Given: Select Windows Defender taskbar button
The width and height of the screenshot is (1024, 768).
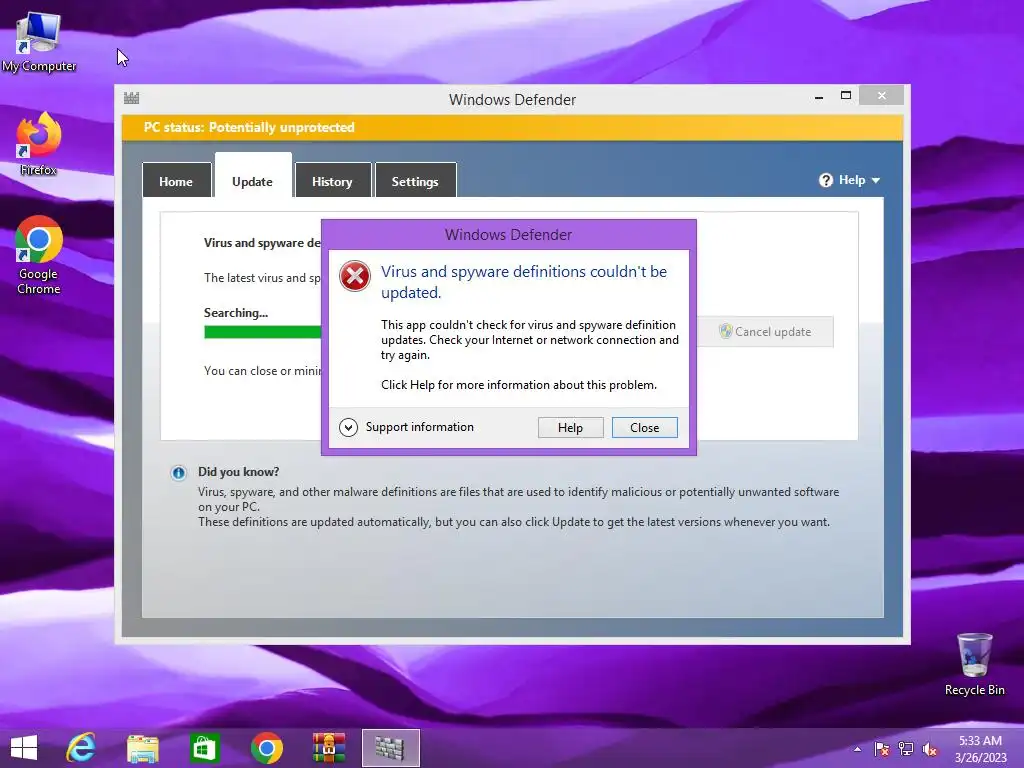Looking at the screenshot, I should (391, 748).
